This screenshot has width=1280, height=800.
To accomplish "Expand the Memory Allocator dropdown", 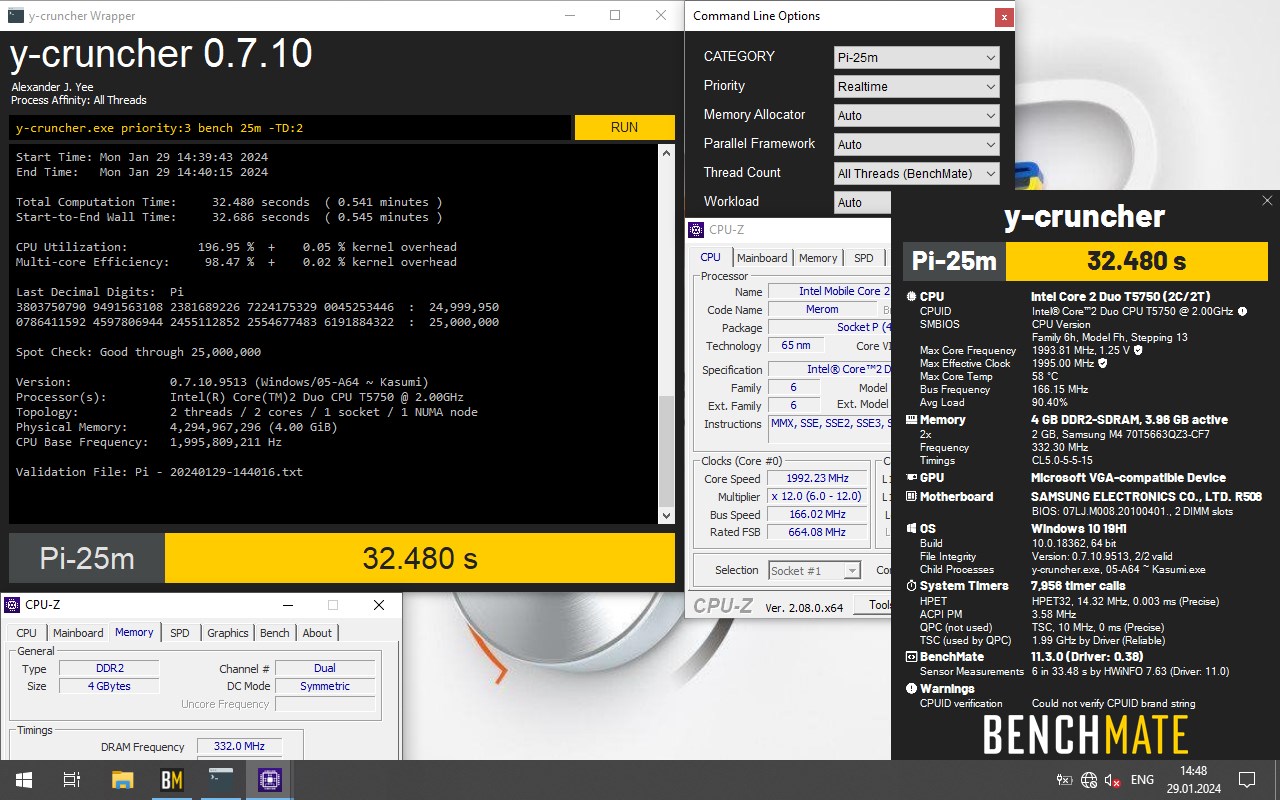I will (x=916, y=115).
